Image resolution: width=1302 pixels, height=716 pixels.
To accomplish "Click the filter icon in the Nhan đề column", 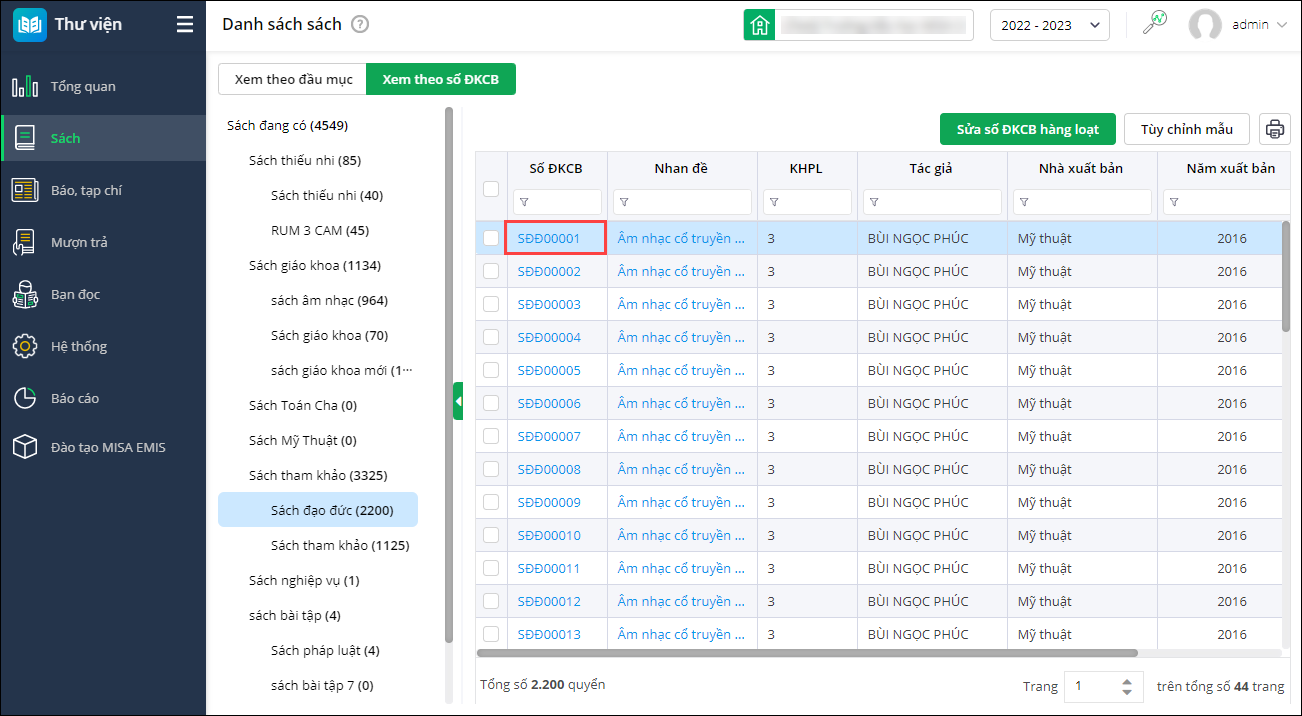I will point(624,203).
